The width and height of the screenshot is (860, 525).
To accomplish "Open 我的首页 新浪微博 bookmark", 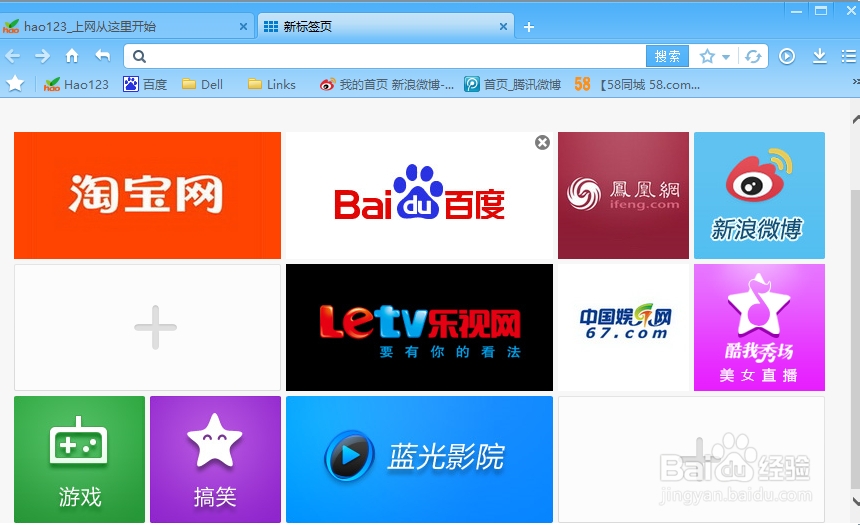I will point(387,84).
